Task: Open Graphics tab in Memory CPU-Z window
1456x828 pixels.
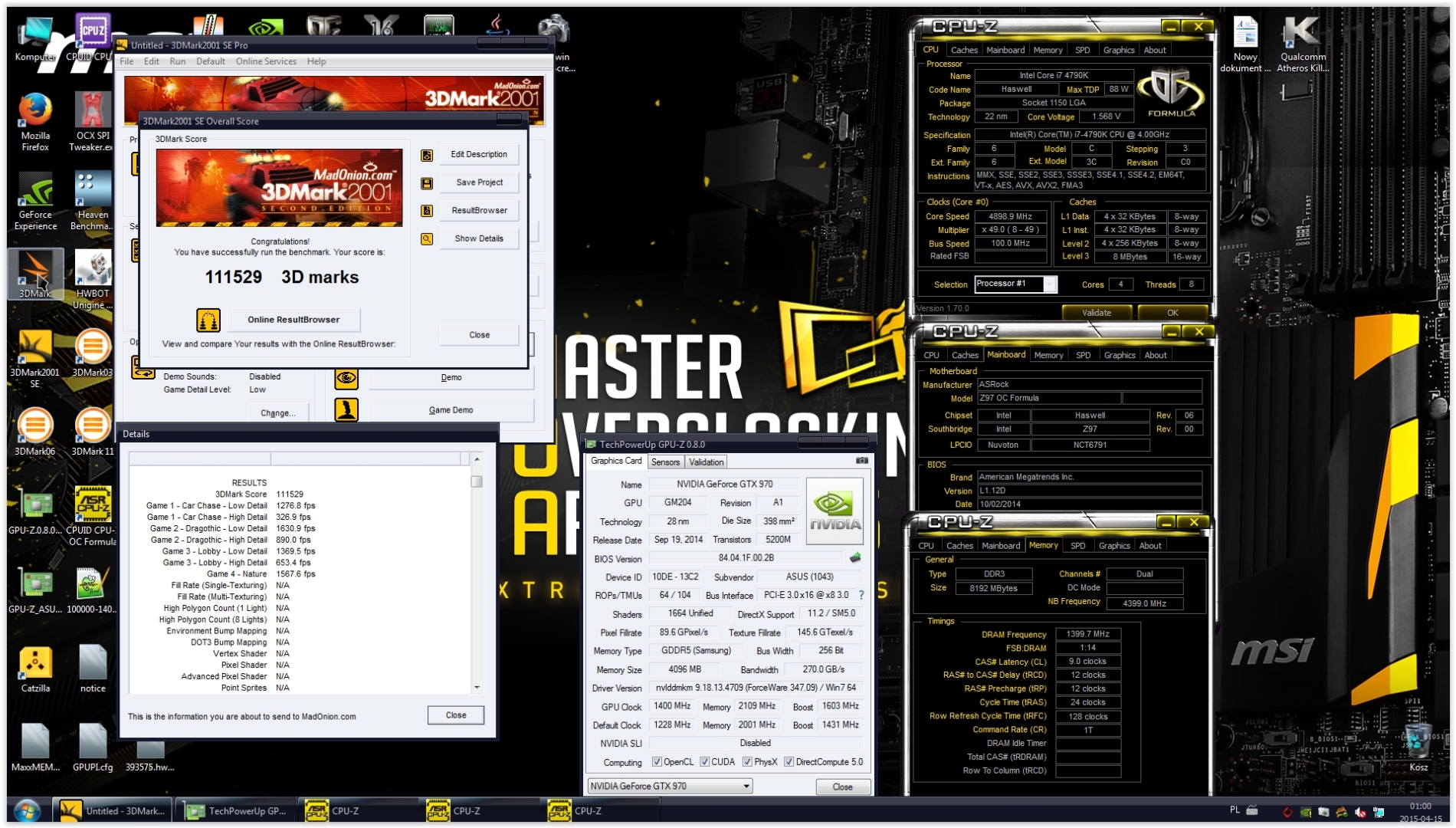Action: 1114,546
